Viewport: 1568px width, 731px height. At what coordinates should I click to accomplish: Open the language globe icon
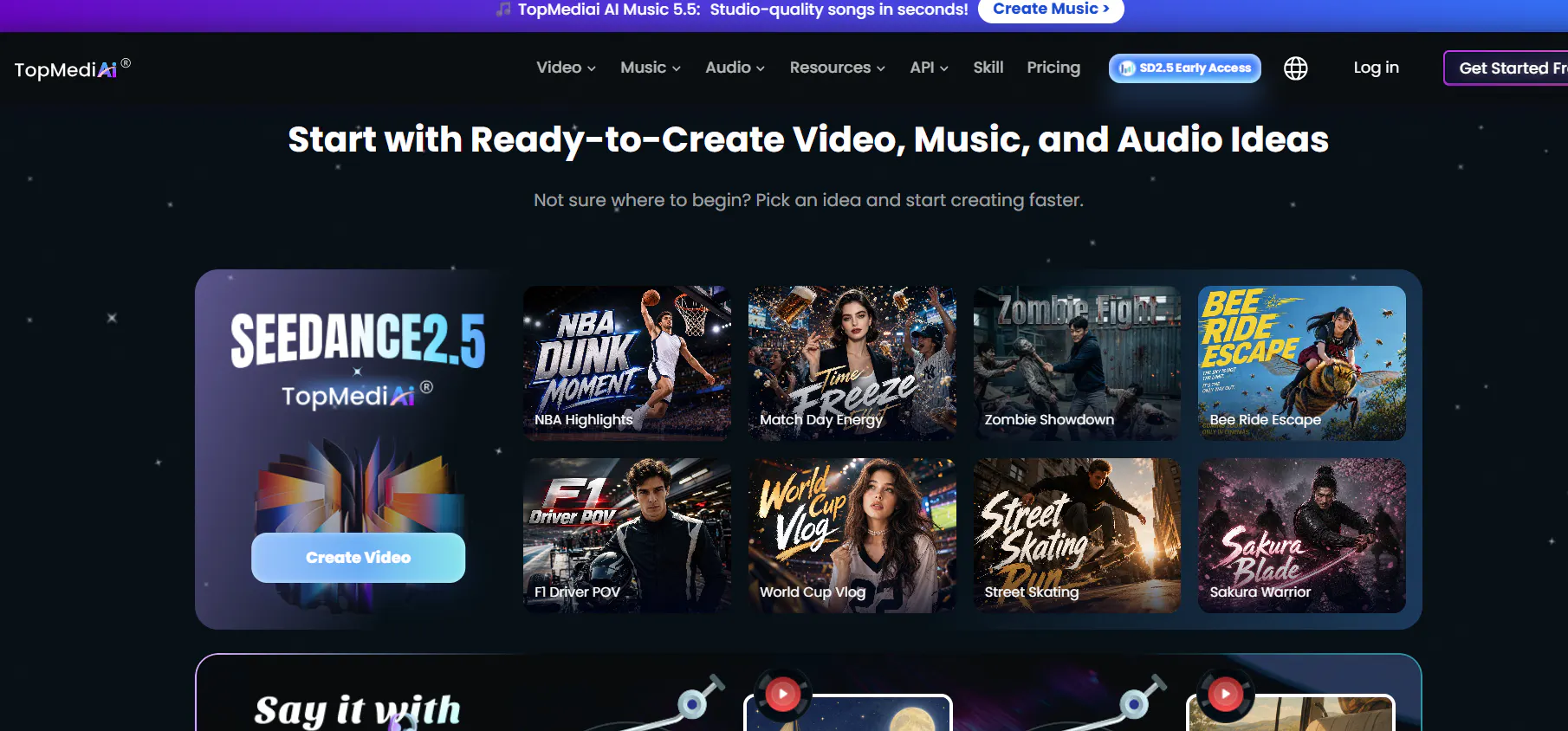click(1295, 68)
